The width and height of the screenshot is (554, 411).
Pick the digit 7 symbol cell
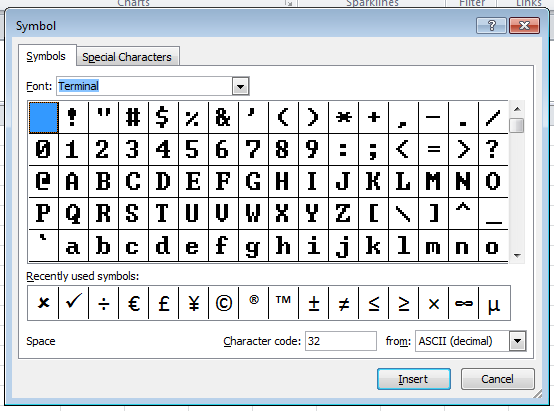253,149
